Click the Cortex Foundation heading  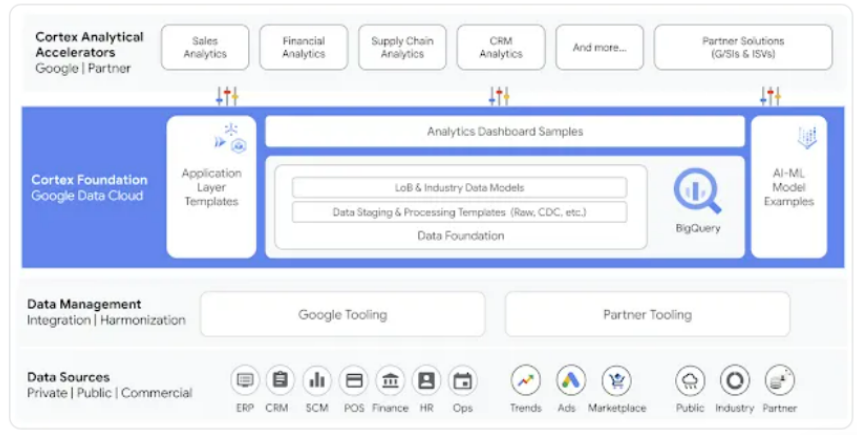click(89, 180)
